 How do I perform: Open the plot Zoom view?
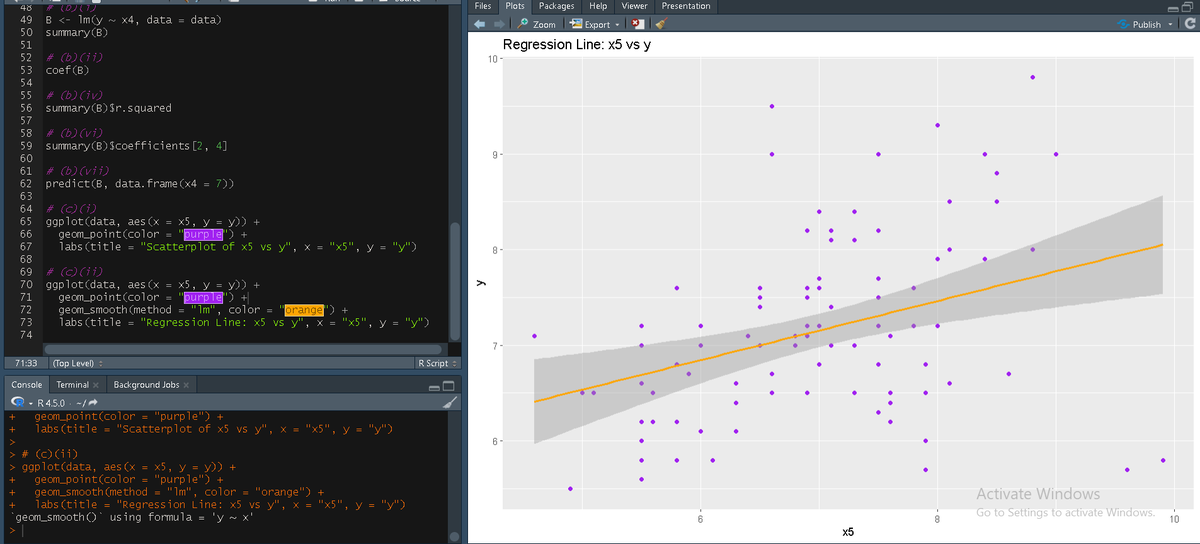537,24
